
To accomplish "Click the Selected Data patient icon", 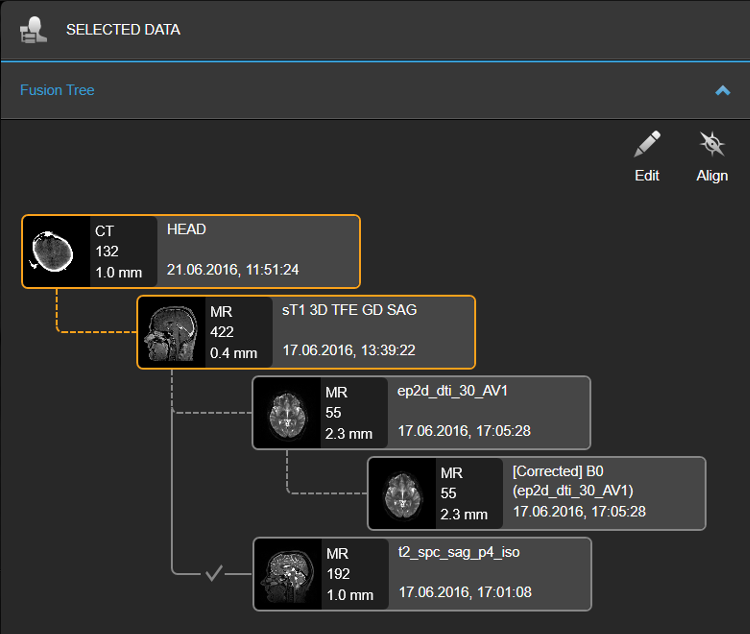I will (33, 30).
